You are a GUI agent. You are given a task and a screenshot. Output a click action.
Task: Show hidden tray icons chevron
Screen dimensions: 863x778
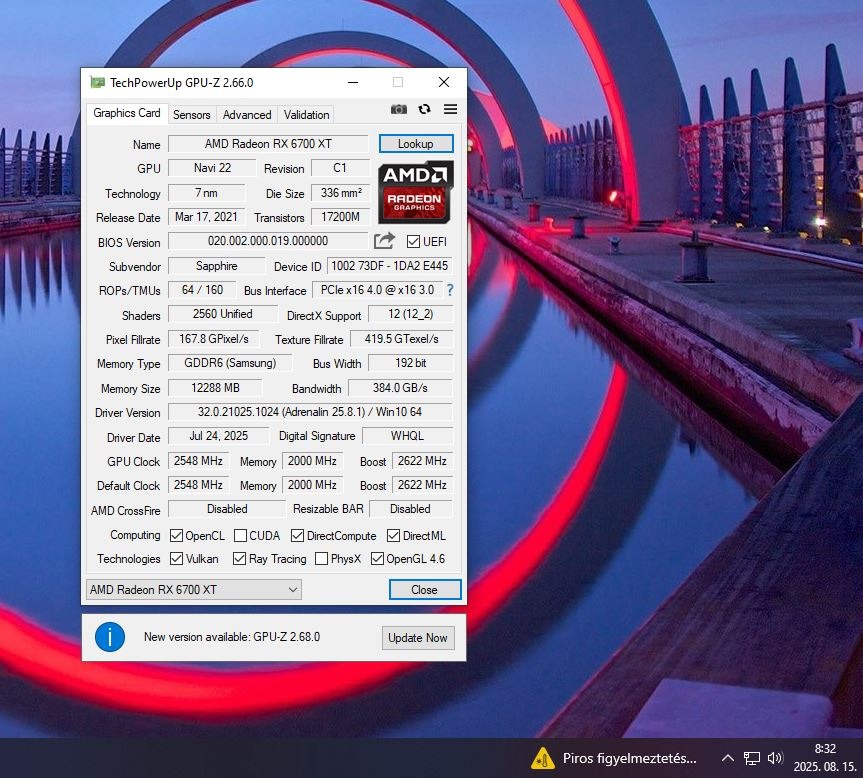pyautogui.click(x=727, y=758)
